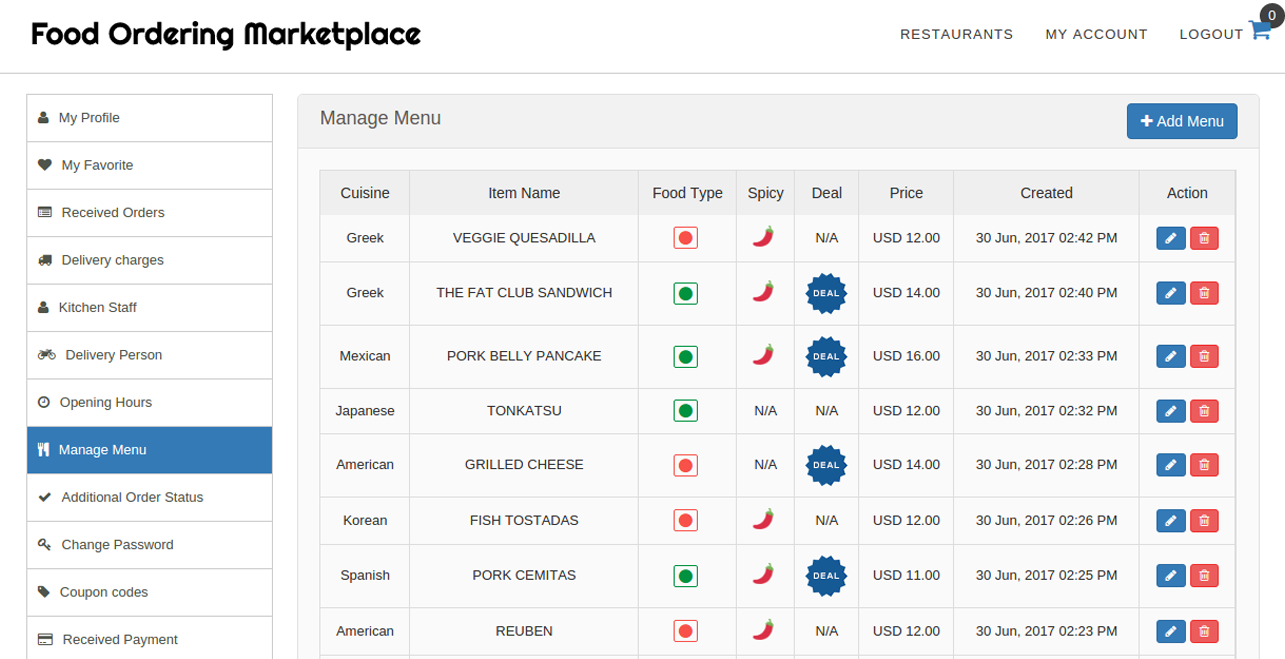The width and height of the screenshot is (1285, 659).
Task: Click the Spanish cuisine cell
Action: pos(365,576)
